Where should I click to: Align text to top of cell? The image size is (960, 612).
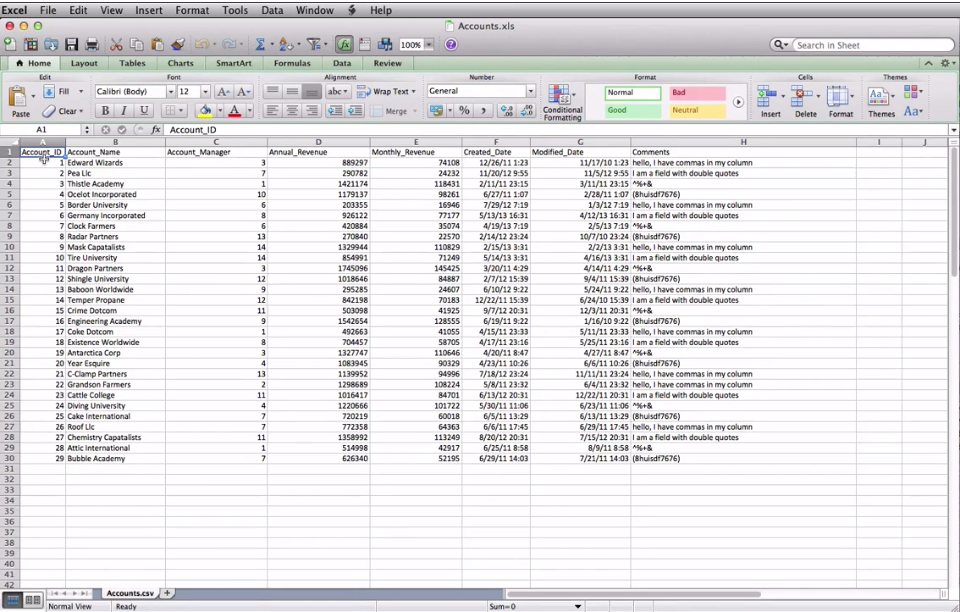coord(272,91)
